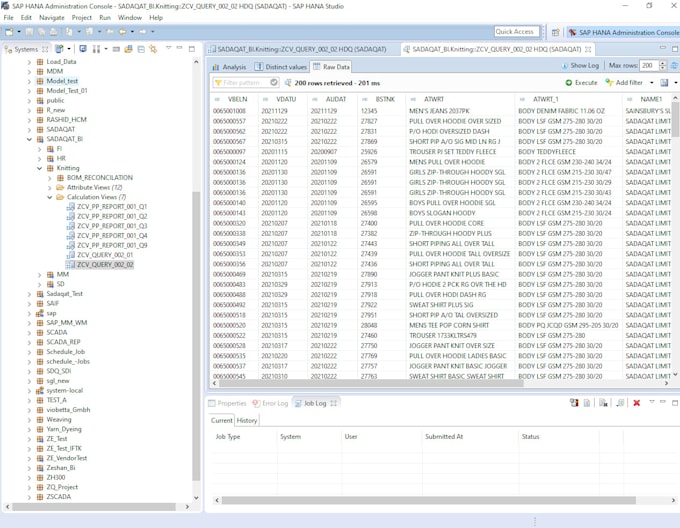Switch to the Distinct values tab
This screenshot has height=528, width=680.
(x=281, y=67)
